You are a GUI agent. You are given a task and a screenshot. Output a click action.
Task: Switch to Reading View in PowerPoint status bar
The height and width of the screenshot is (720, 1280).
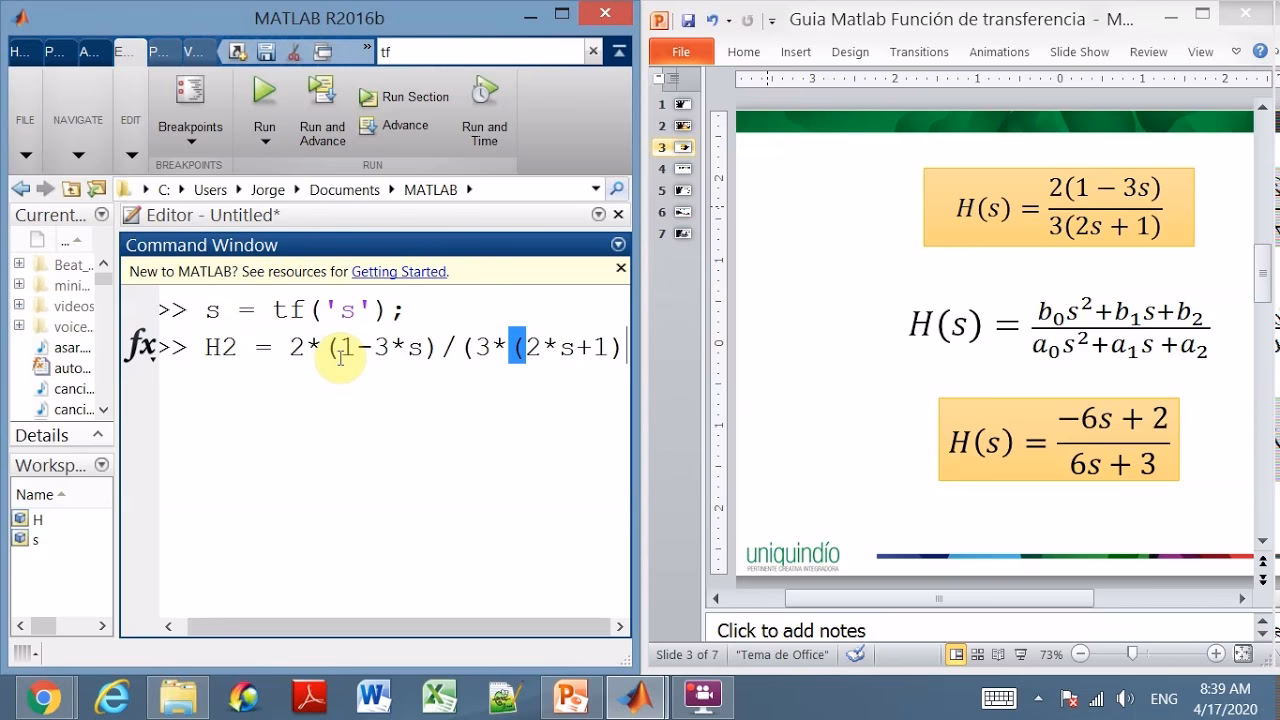click(x=999, y=655)
